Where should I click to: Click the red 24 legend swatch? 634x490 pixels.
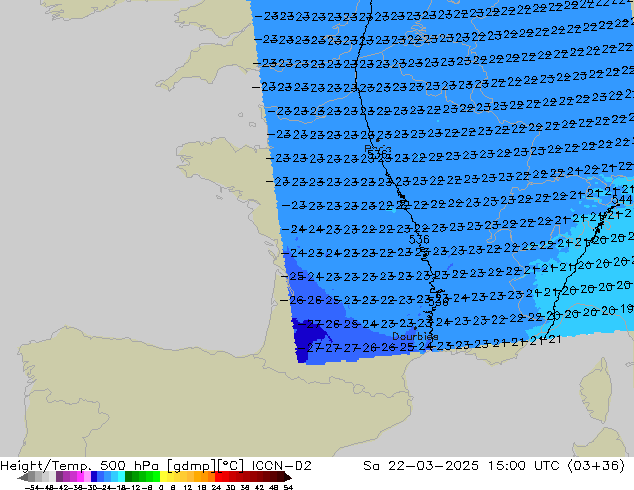(219, 476)
